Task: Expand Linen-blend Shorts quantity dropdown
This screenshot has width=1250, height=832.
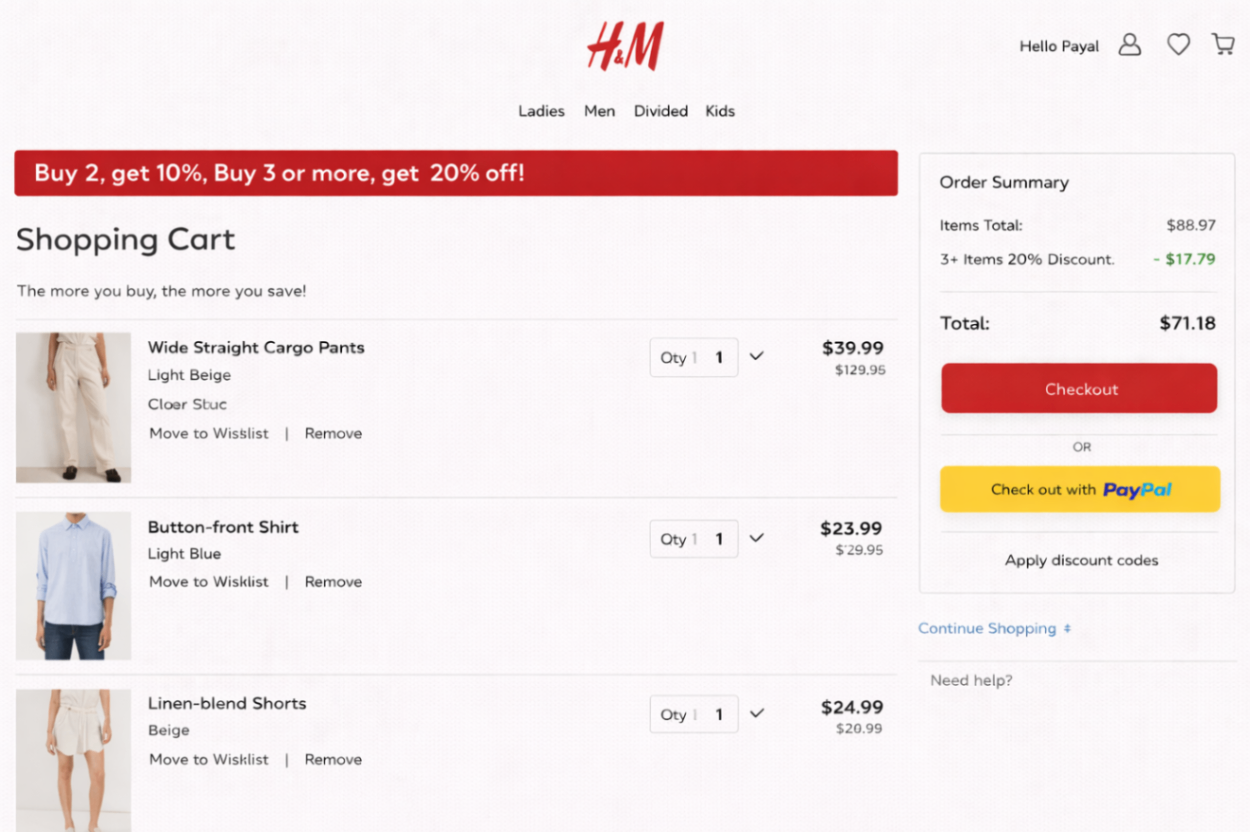Action: (756, 713)
